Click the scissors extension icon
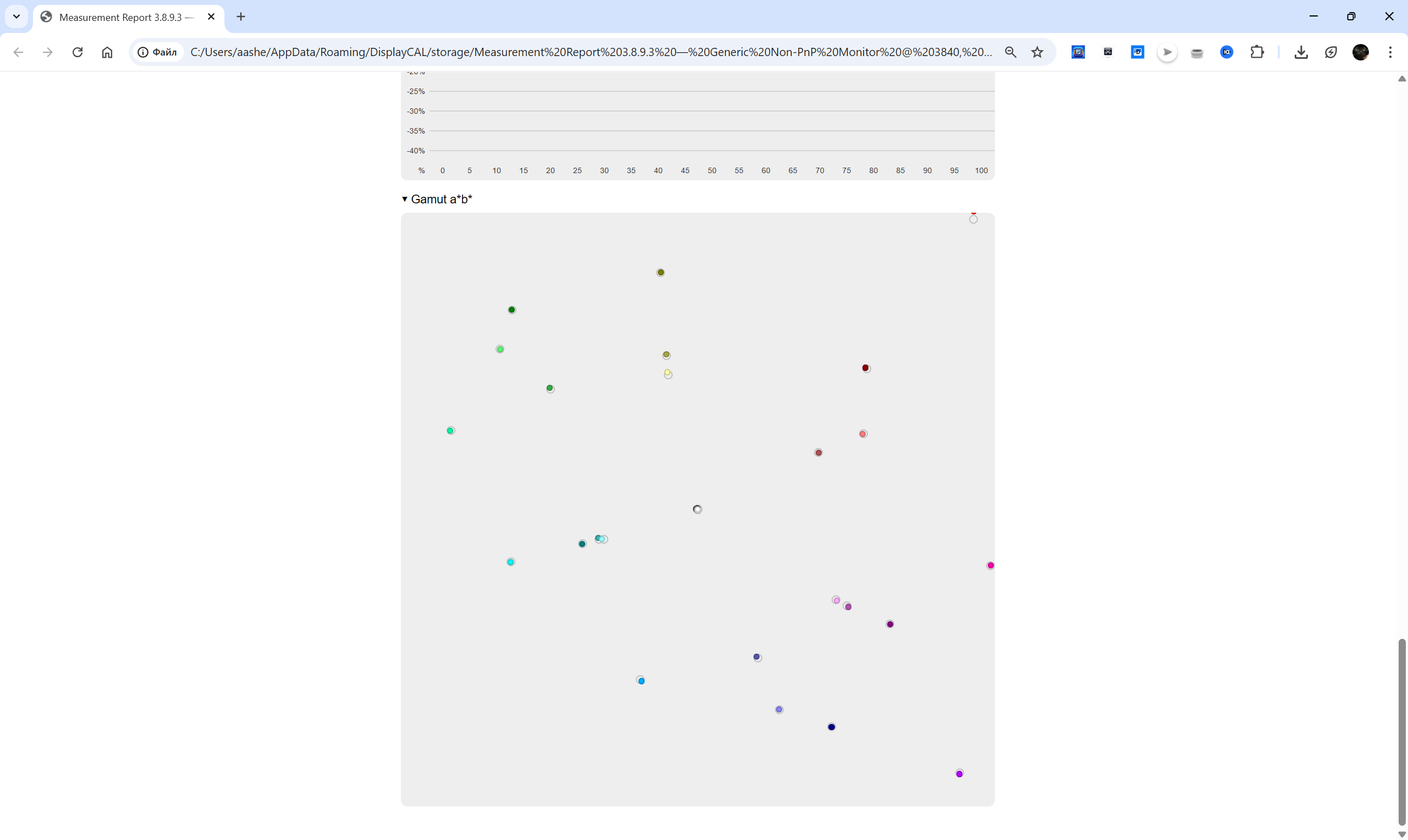 (x=1108, y=52)
